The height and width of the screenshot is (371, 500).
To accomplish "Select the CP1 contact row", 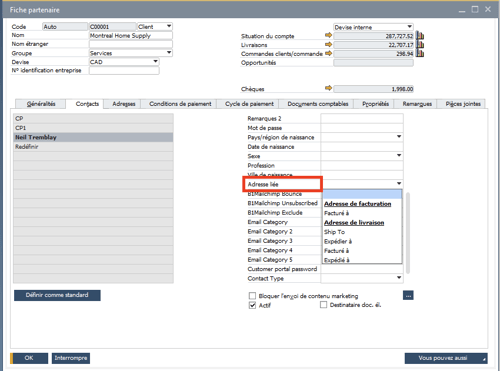I will point(93,128).
